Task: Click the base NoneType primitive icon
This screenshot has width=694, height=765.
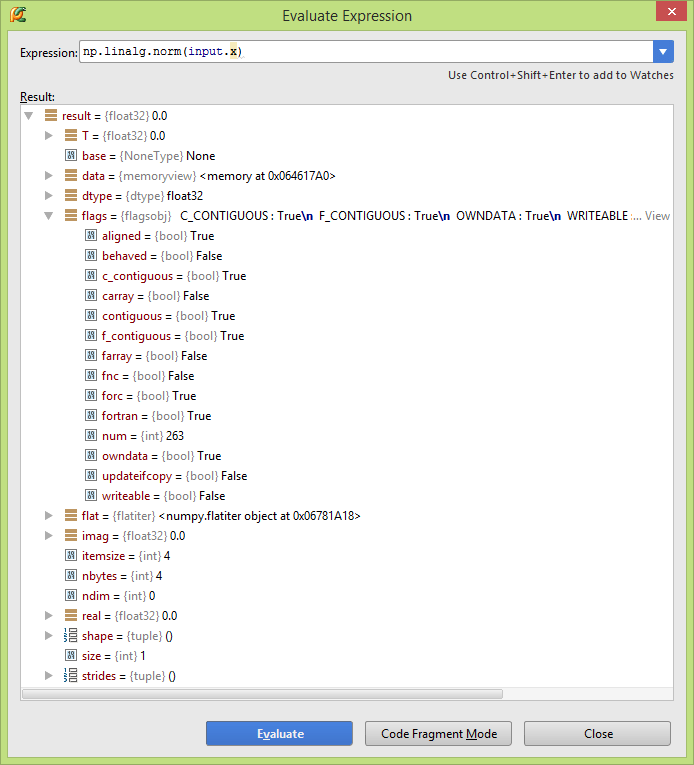Action: coord(71,155)
